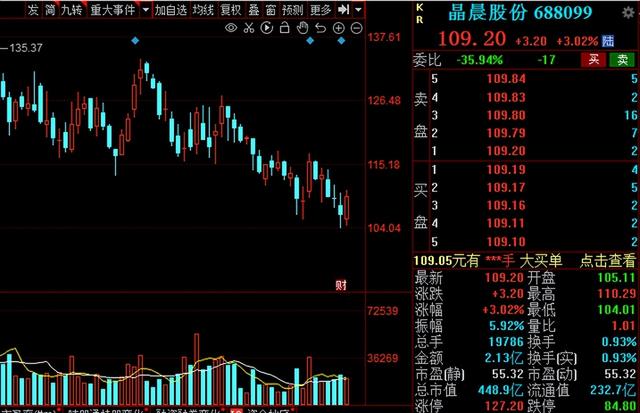Click the R indicator below the K
This screenshot has width=640, height=413.
420,20
